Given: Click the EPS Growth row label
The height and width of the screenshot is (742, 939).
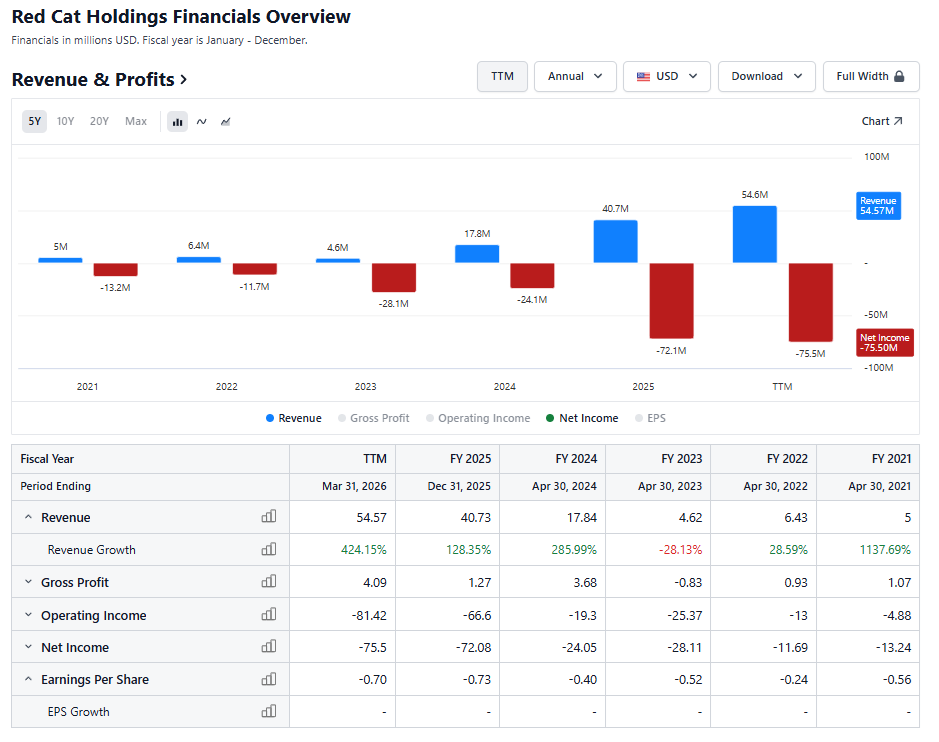Looking at the screenshot, I should [x=78, y=712].
